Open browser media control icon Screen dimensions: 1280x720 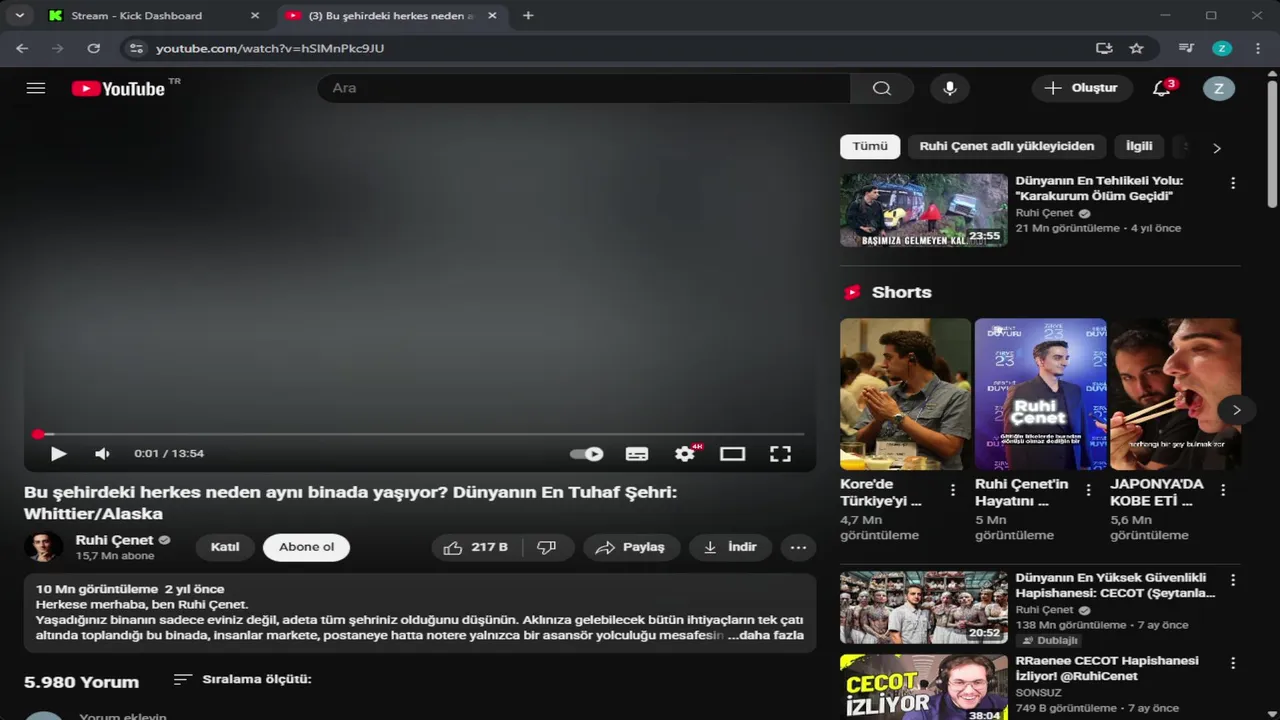(1186, 48)
